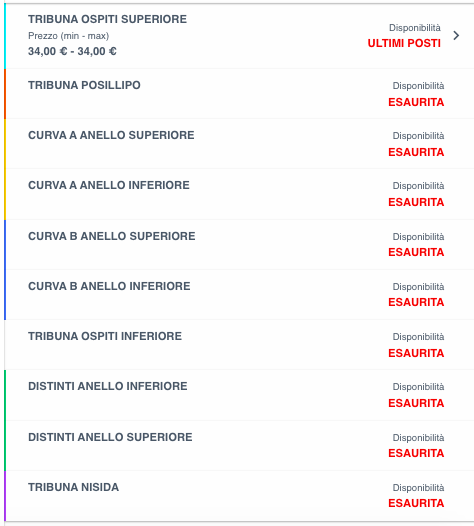Viewport: 474px width, 526px height.
Task: Select the TRIBUNA NISIDA sector
Action: tap(240, 496)
